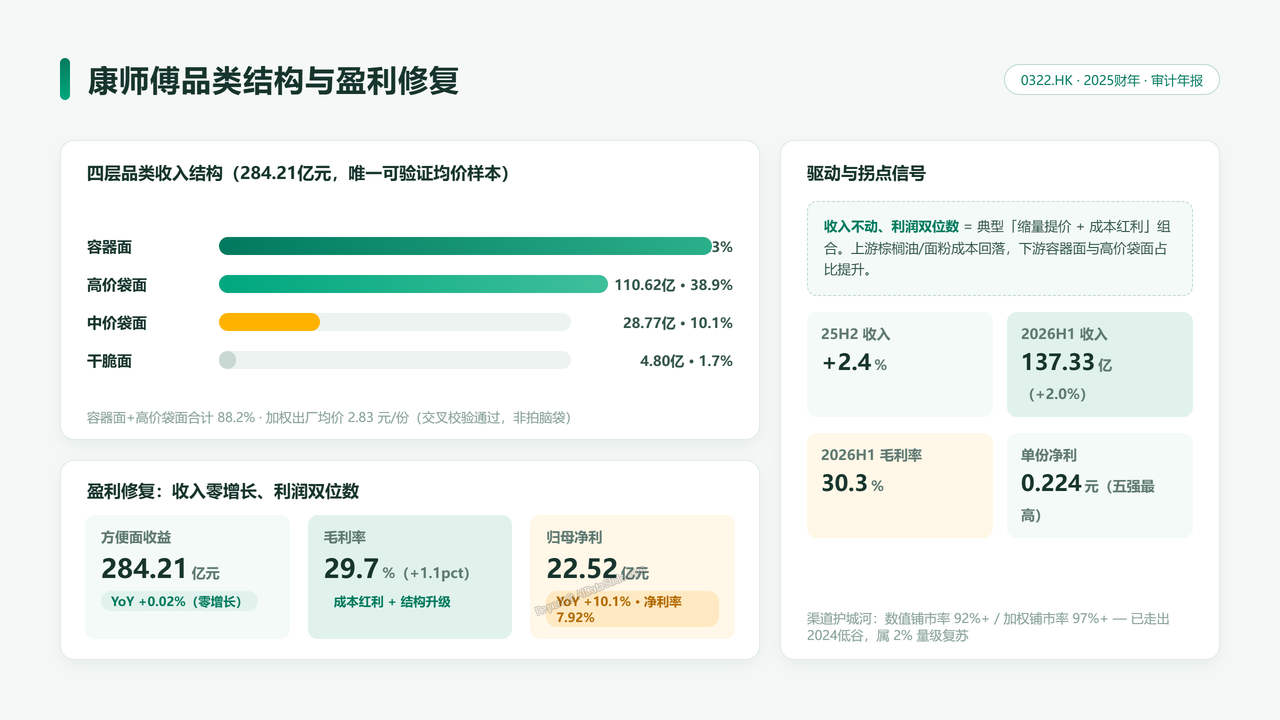Select the 单份净利 0.224 元 card

pos(1100,485)
